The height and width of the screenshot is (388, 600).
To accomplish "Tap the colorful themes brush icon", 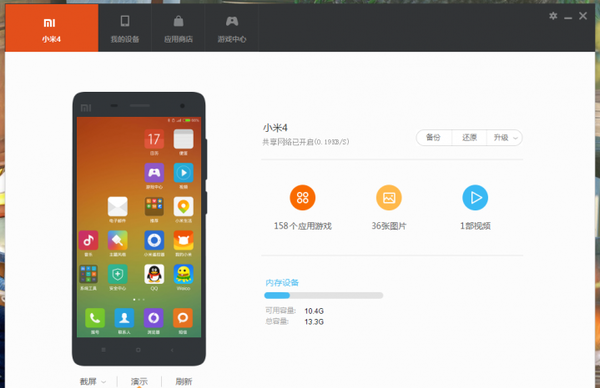I will (117, 240).
